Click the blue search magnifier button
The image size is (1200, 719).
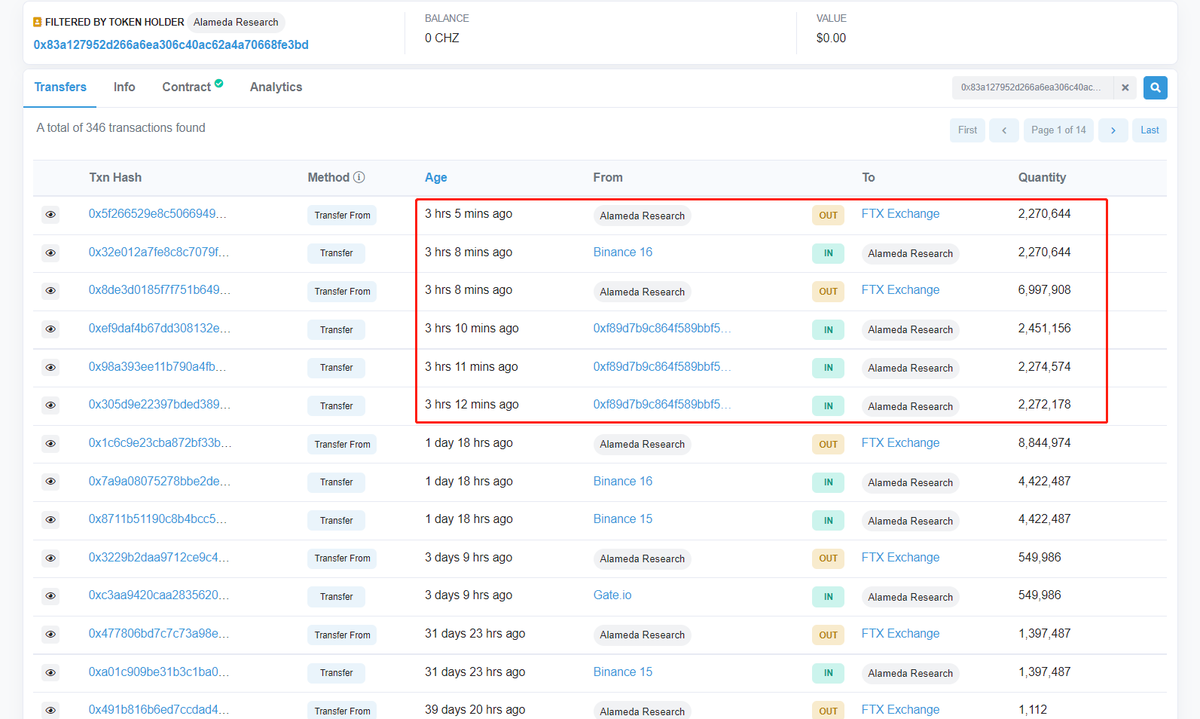(1155, 88)
